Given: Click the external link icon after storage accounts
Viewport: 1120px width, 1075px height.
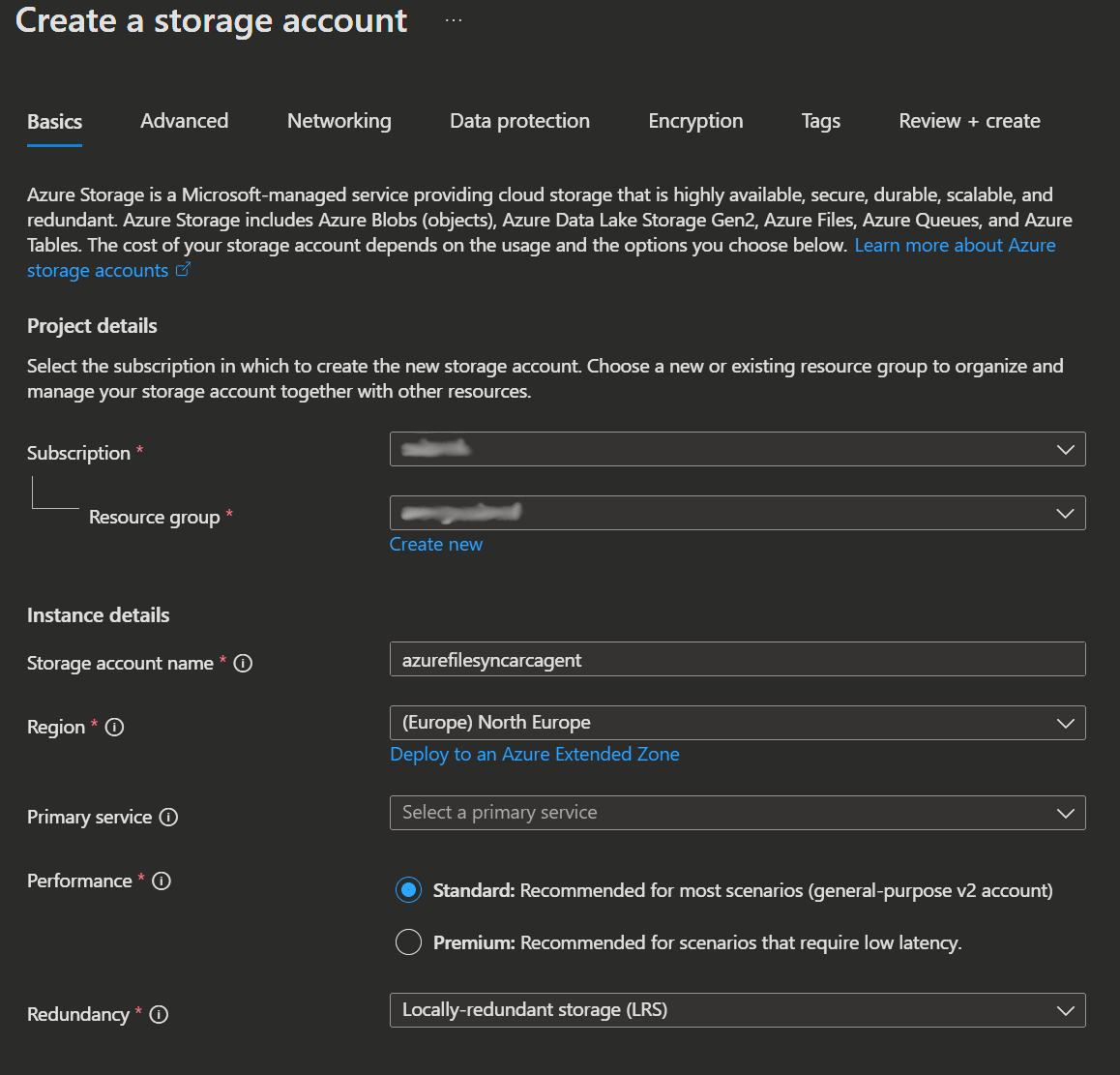Looking at the screenshot, I should click(x=183, y=269).
